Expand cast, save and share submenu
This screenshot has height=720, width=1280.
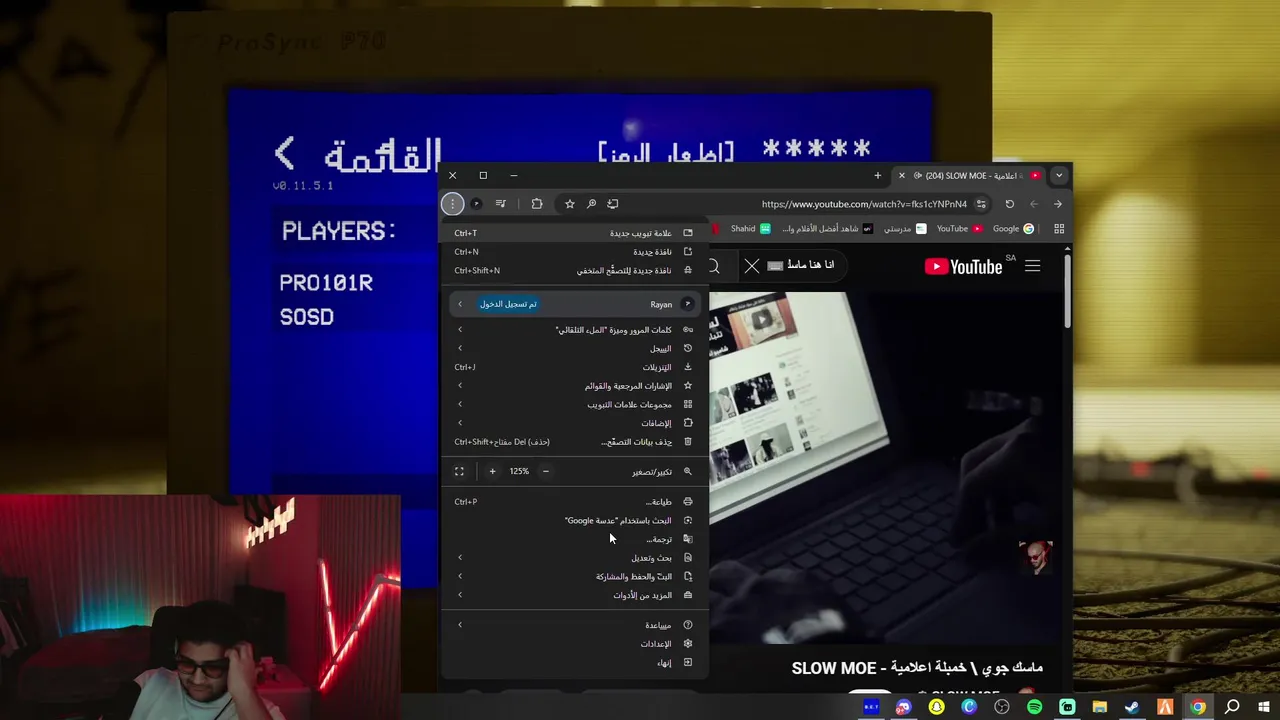coord(575,577)
